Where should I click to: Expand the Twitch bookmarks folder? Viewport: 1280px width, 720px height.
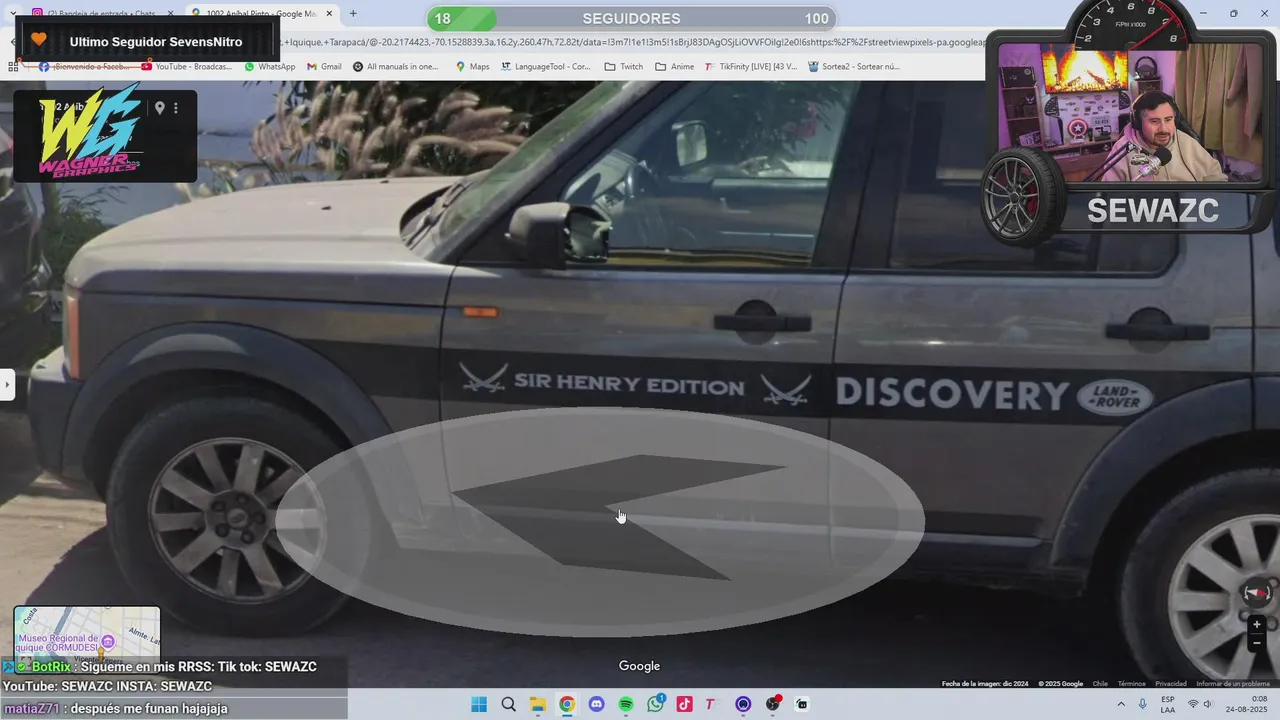pyautogui.click(x=624, y=66)
